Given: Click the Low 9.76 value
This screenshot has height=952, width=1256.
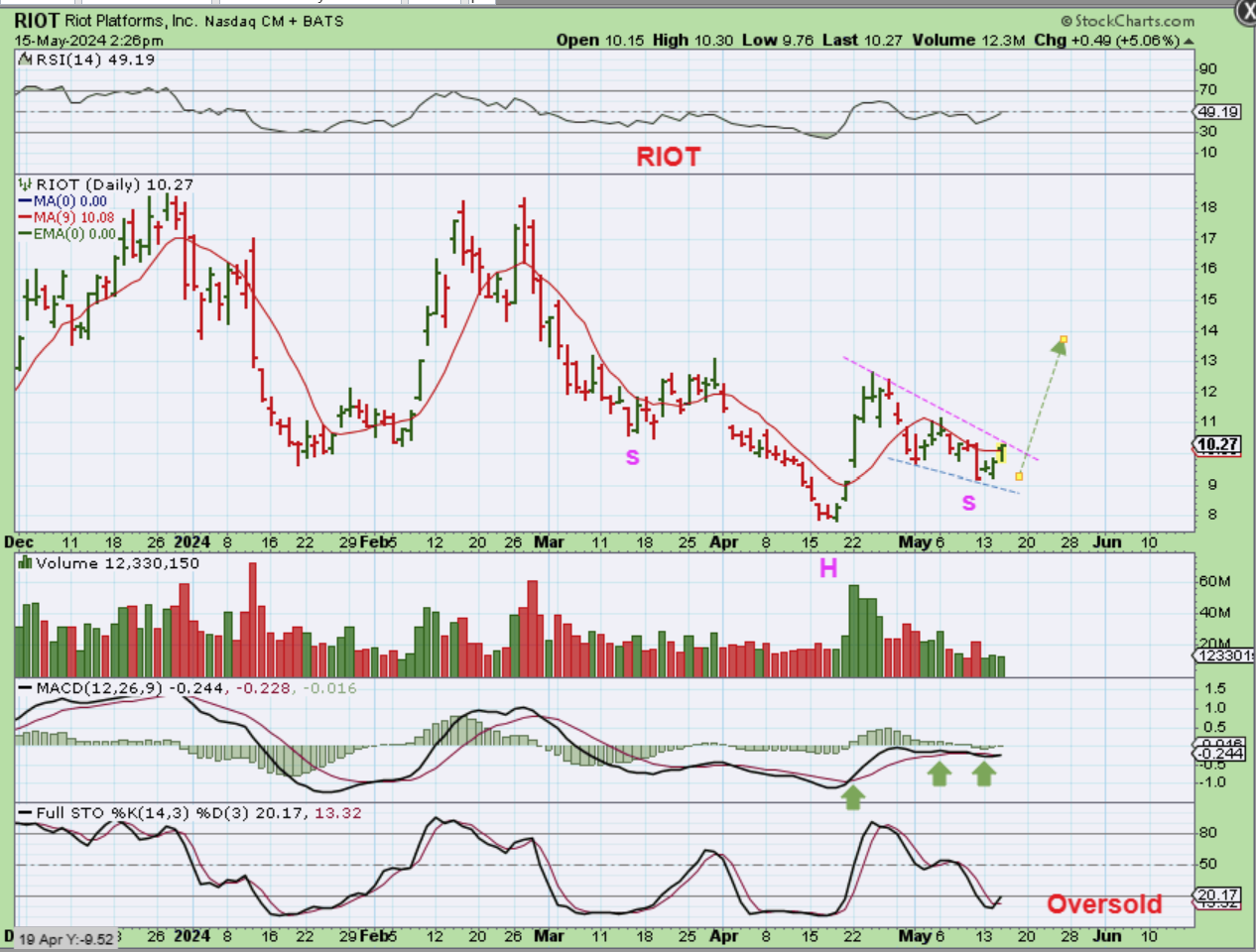Looking at the screenshot, I should tap(778, 40).
